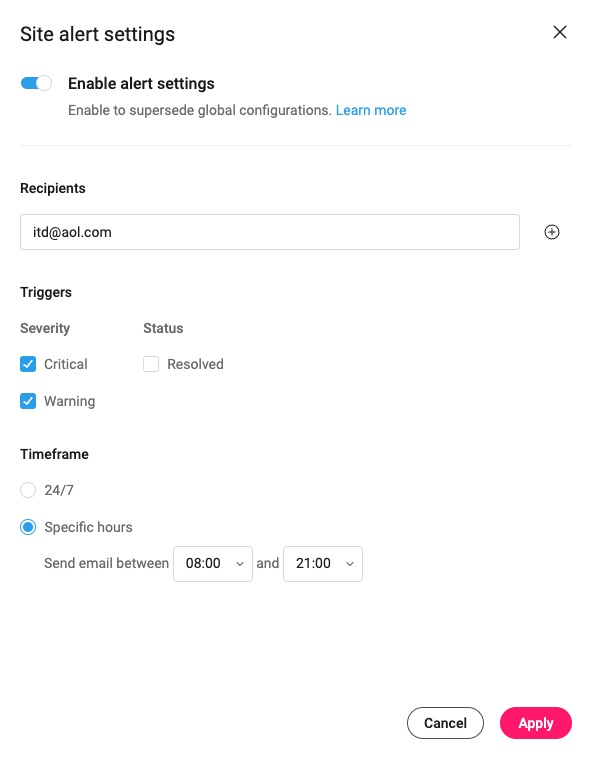Click the Recipients section heading
This screenshot has height=759, width=593.
pyautogui.click(x=53, y=188)
